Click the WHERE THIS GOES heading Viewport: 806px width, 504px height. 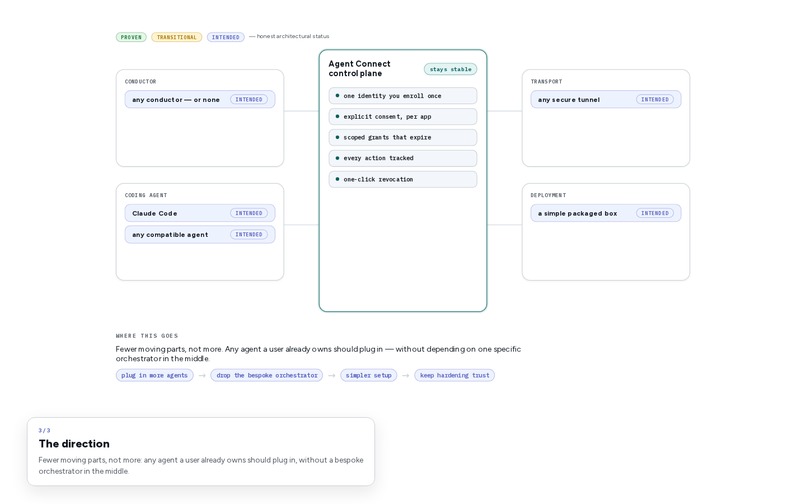pos(147,336)
